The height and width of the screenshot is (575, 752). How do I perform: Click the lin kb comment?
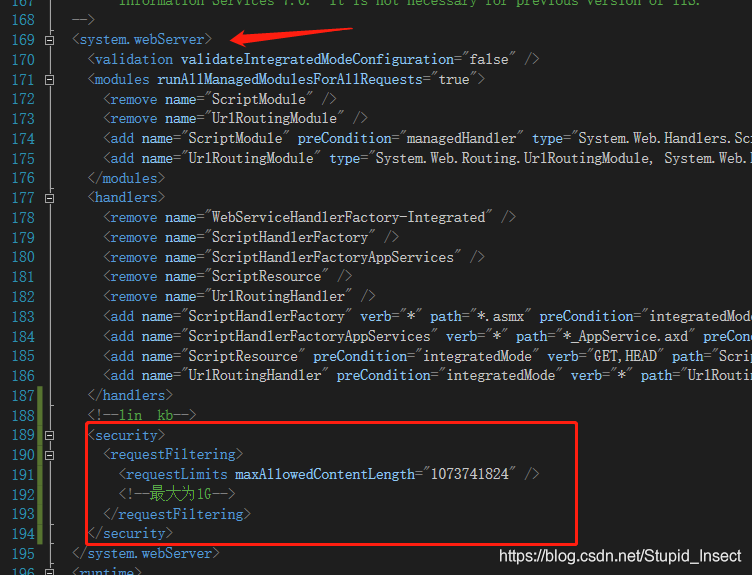(x=142, y=415)
